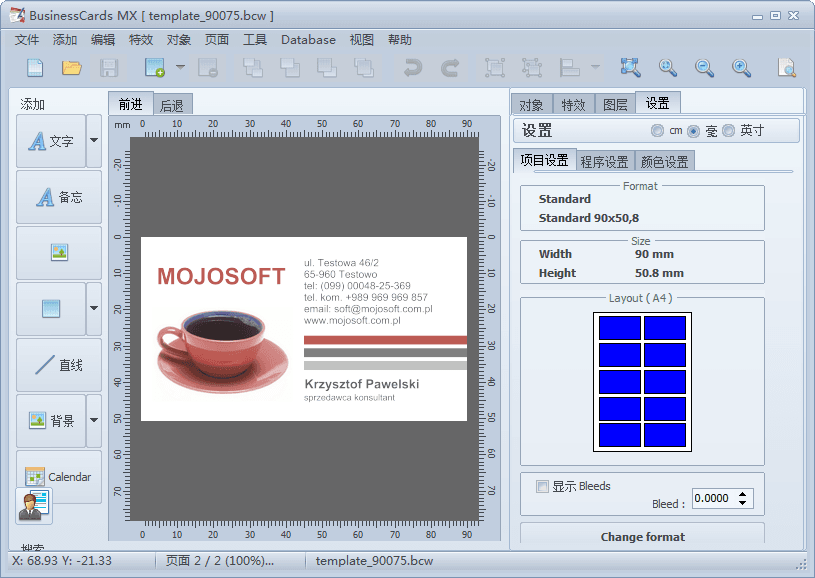Image resolution: width=815 pixels, height=578 pixels.
Task: Click the zoom out magnifier icon
Action: click(705, 68)
